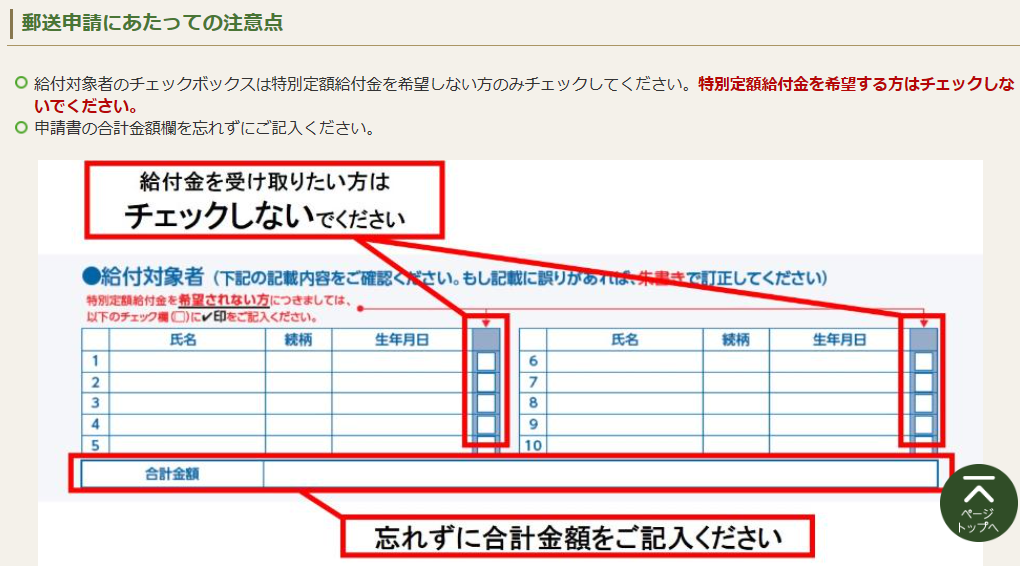Click the 忘れずに合計金額をご記入ください callout

click(578, 537)
